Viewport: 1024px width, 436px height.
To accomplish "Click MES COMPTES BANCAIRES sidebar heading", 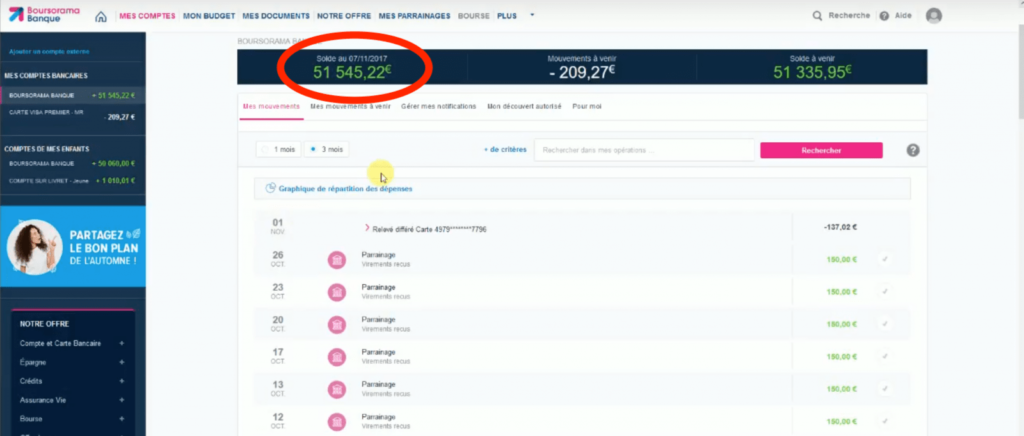I will 46,76.
